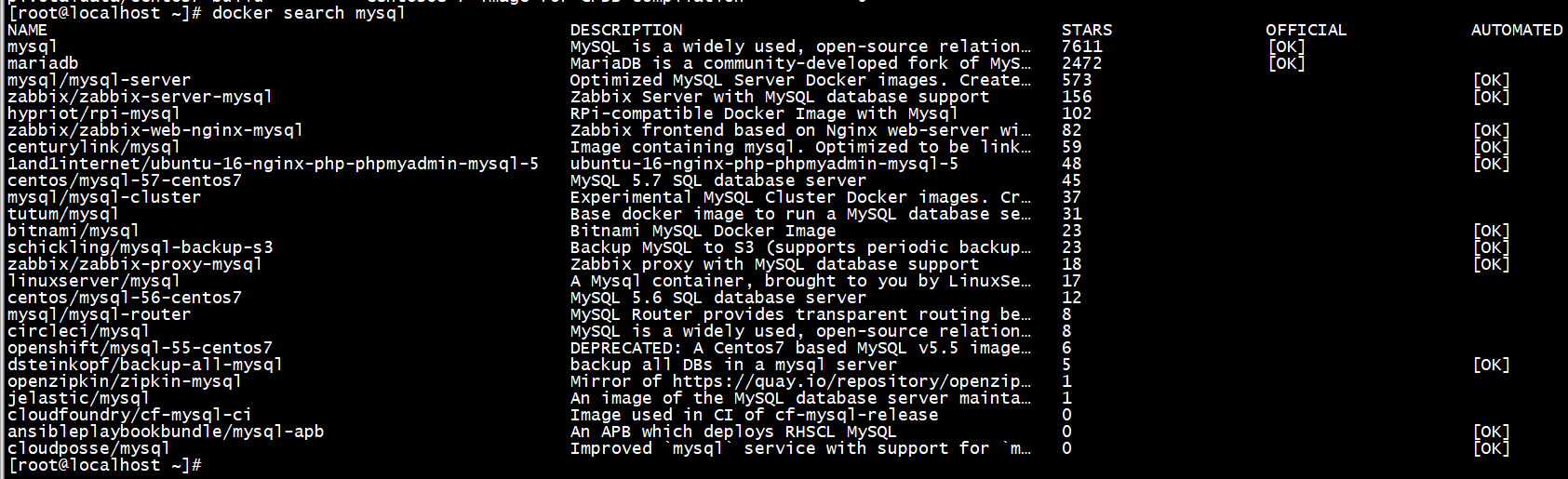This screenshot has width=1568, height=479.
Task: Click the linuxserver/mysql image name
Action: (94, 281)
